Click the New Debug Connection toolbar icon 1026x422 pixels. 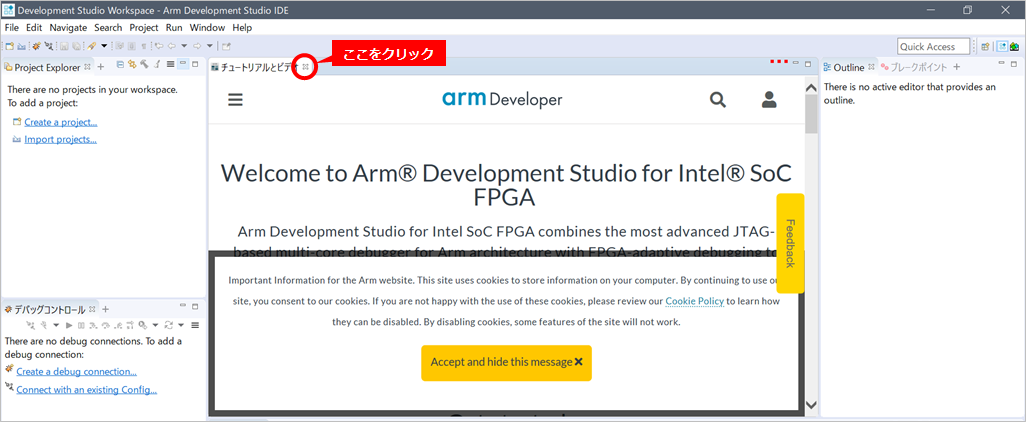(37, 46)
